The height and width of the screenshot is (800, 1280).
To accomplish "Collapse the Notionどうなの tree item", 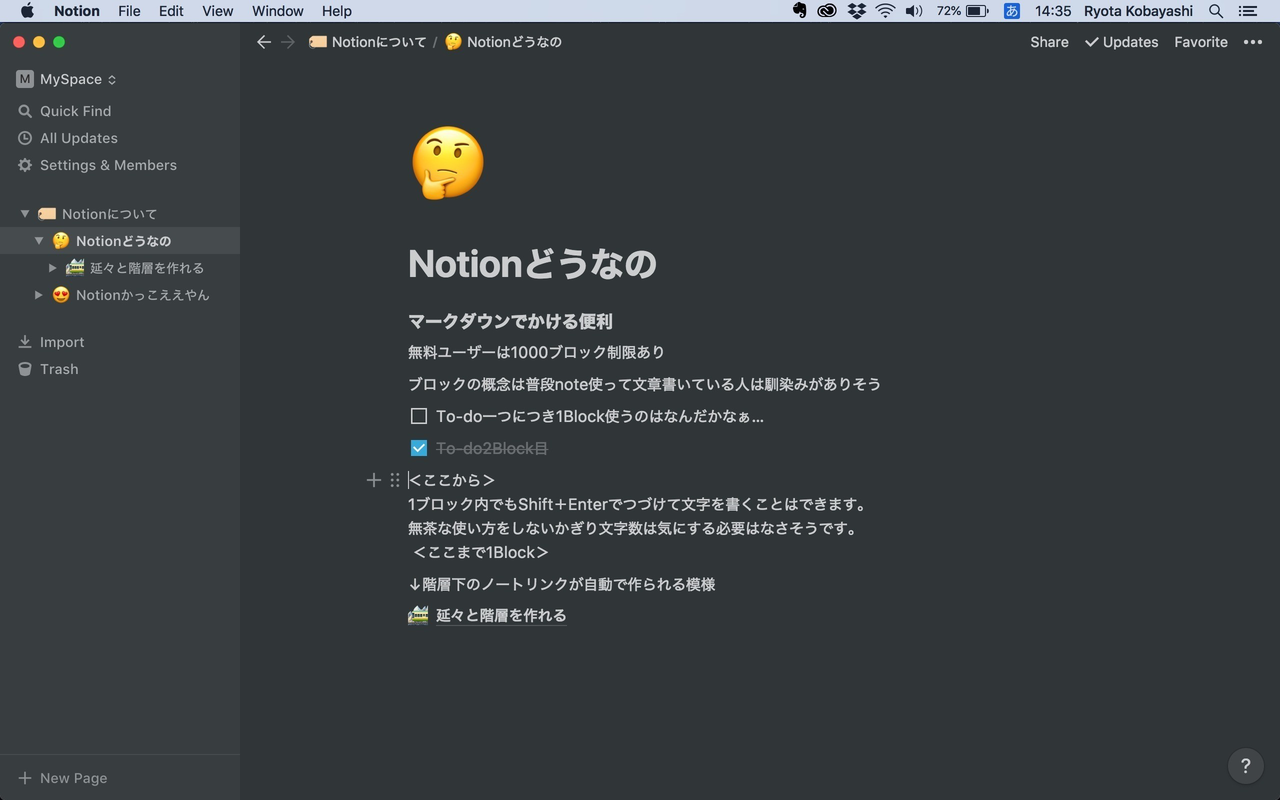I will click(39, 241).
